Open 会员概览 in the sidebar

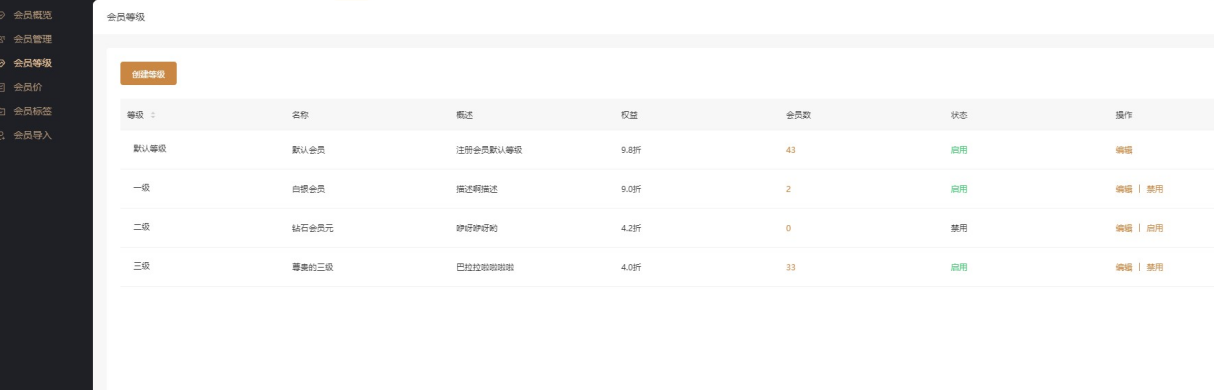click(x=32, y=14)
